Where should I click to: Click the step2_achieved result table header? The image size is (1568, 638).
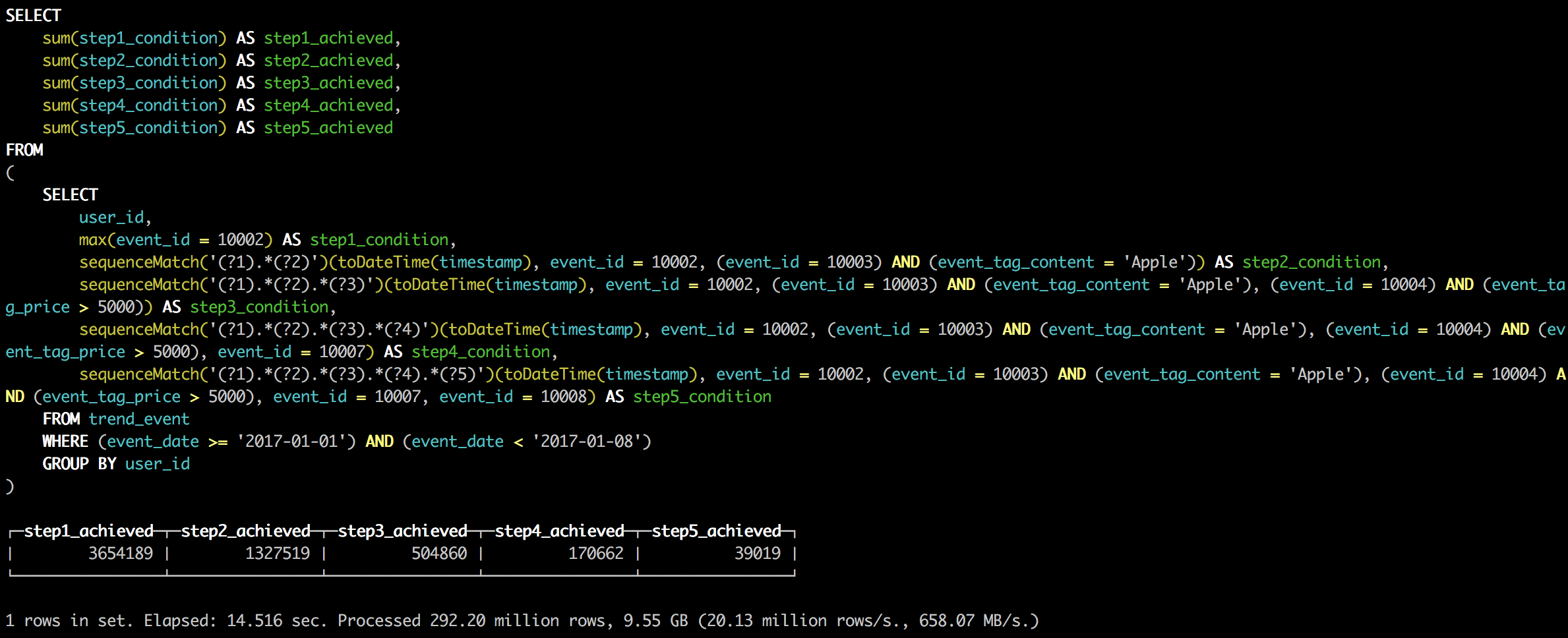pos(245,531)
